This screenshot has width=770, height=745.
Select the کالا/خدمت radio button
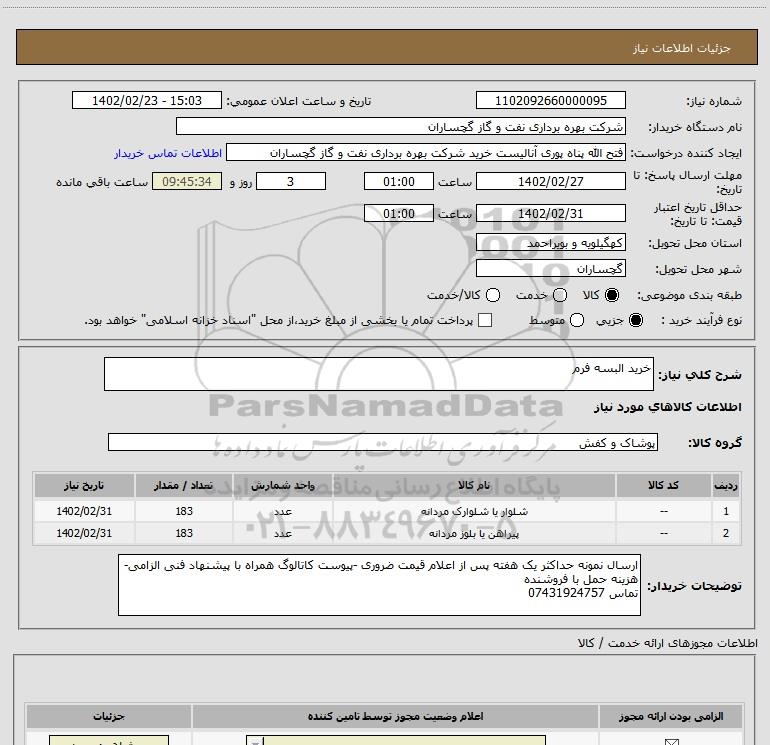pyautogui.click(x=493, y=295)
